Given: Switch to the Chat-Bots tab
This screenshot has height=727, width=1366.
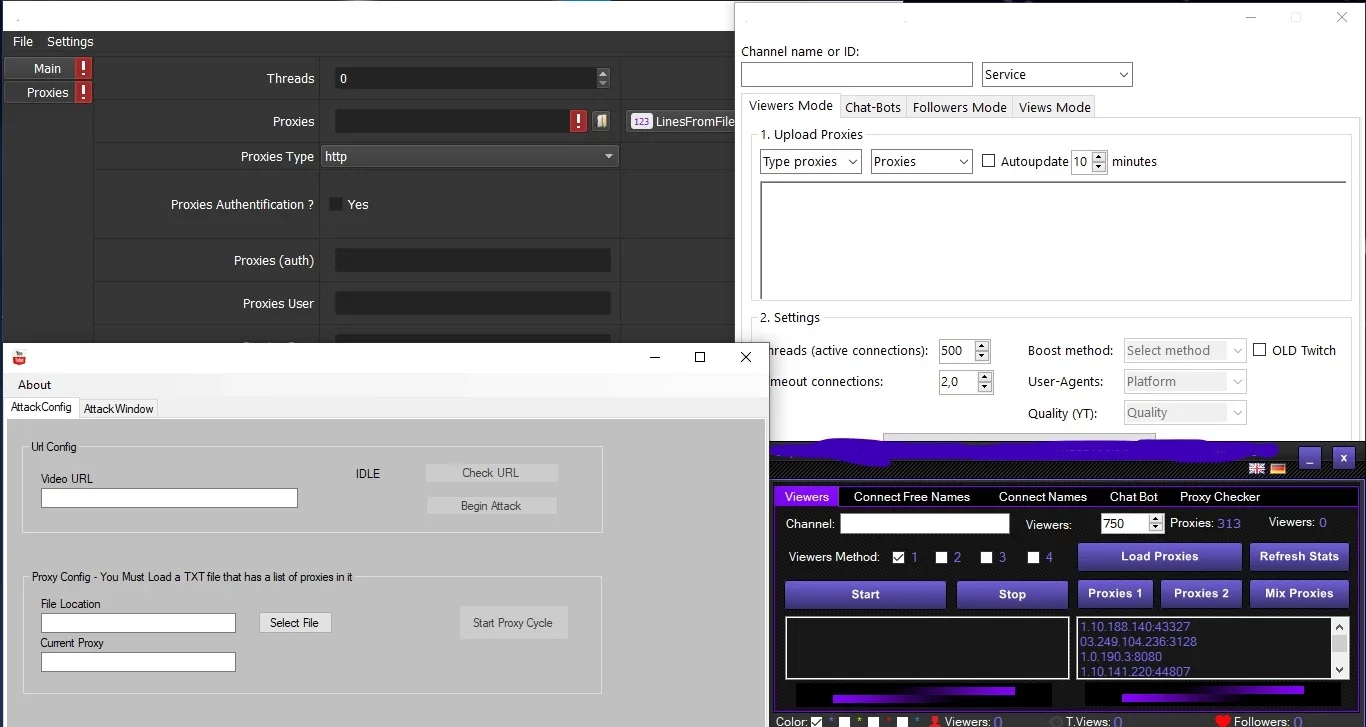Looking at the screenshot, I should click(873, 107).
